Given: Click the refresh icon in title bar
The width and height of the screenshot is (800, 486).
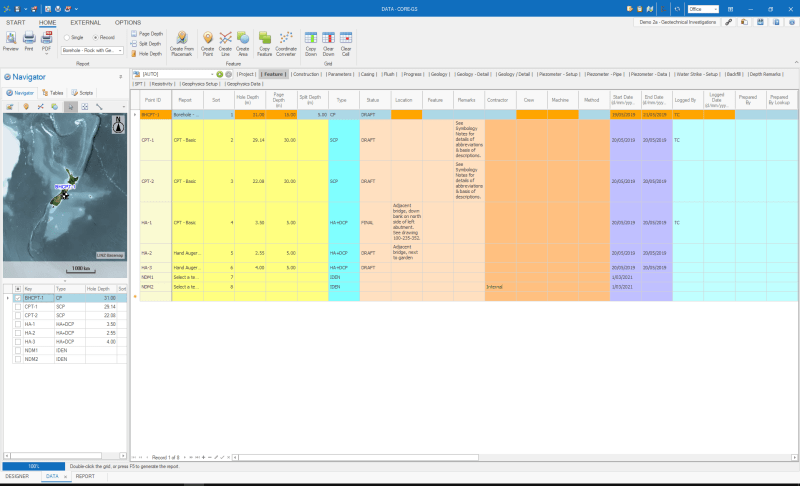Looking at the screenshot, I should 677,9.
